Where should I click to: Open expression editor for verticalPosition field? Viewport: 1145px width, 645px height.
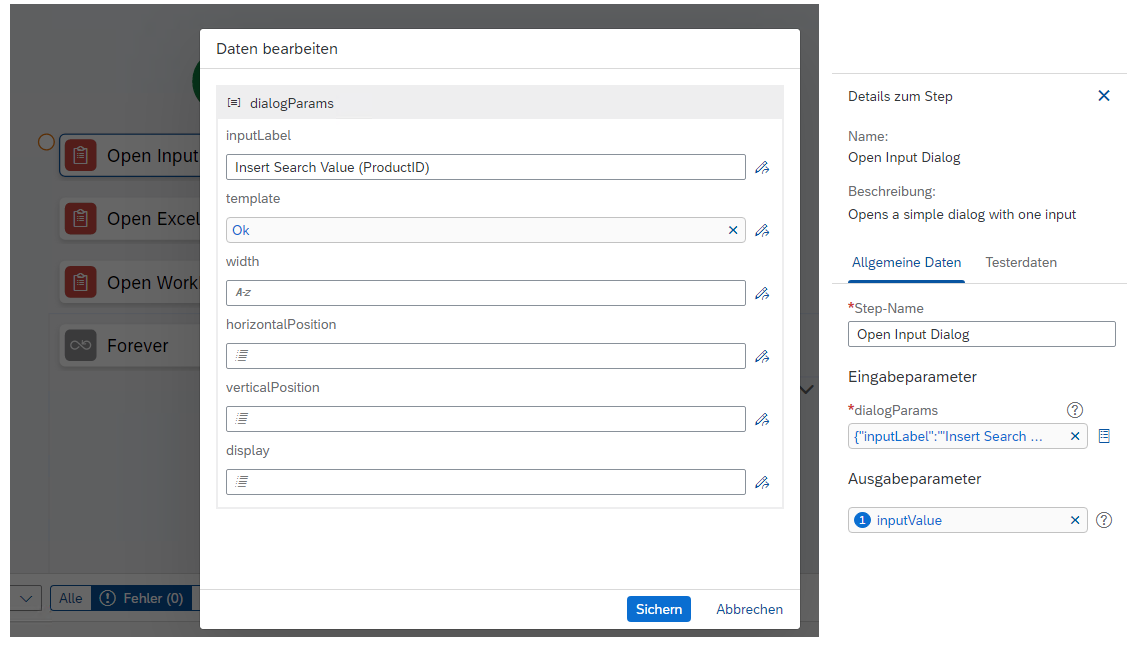click(x=762, y=419)
